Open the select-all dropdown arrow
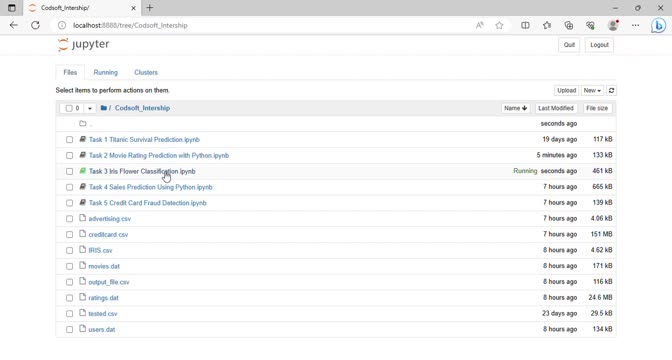 (90, 108)
